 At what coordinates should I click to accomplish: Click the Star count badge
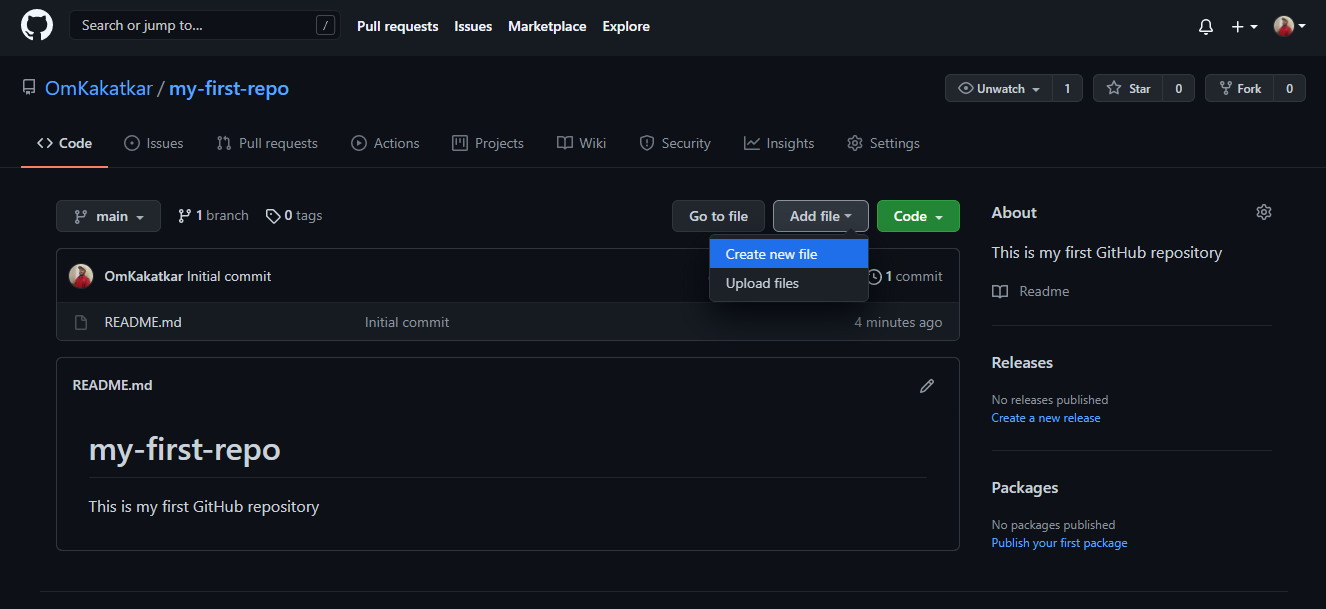1178,89
